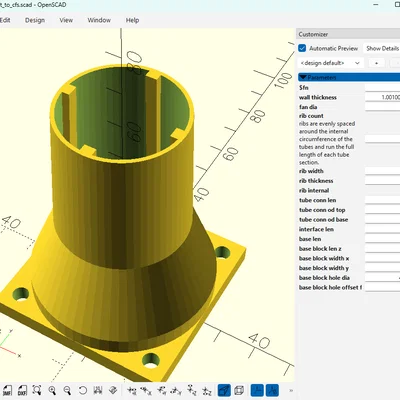Click the tube conn len value field
The width and height of the screenshot is (400, 400).
(x=382, y=200)
